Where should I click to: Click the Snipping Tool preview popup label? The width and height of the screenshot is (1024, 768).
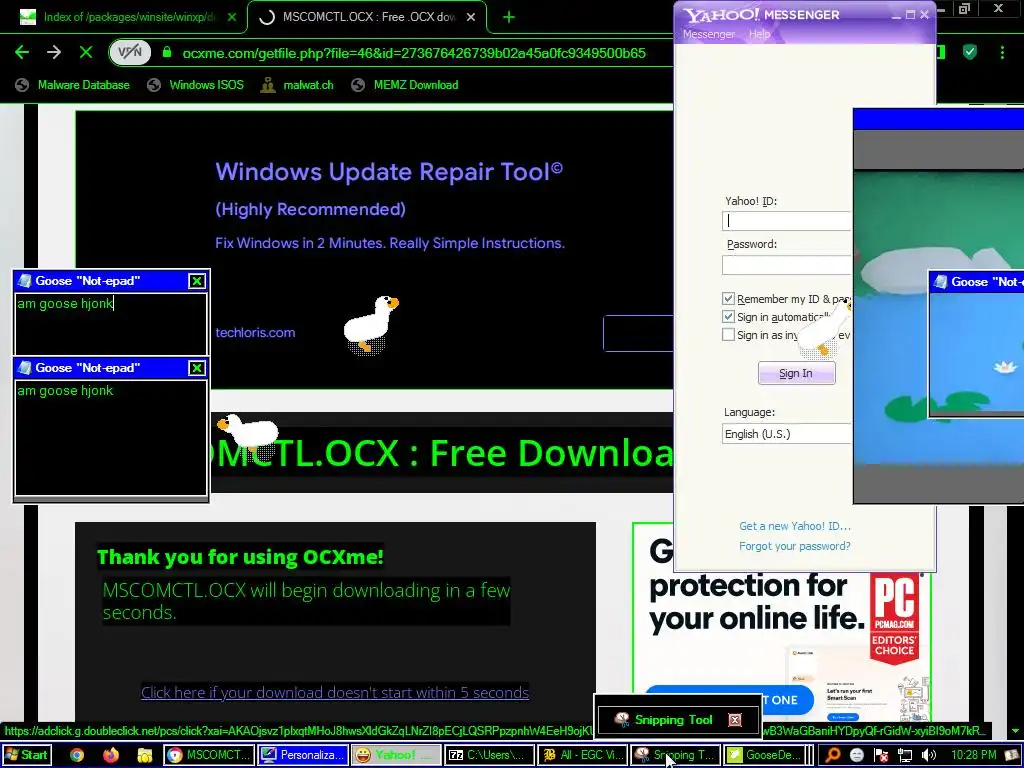673,720
